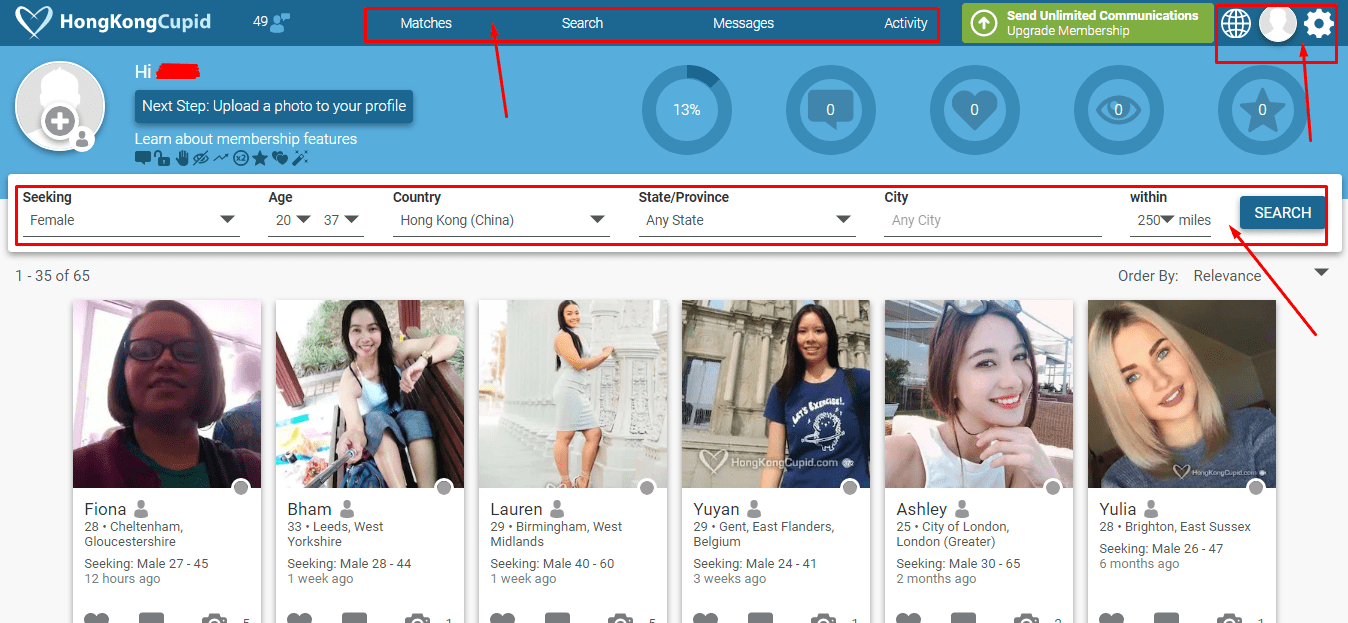
Task: Open the Order By Relevance dropdown
Action: click(1261, 275)
